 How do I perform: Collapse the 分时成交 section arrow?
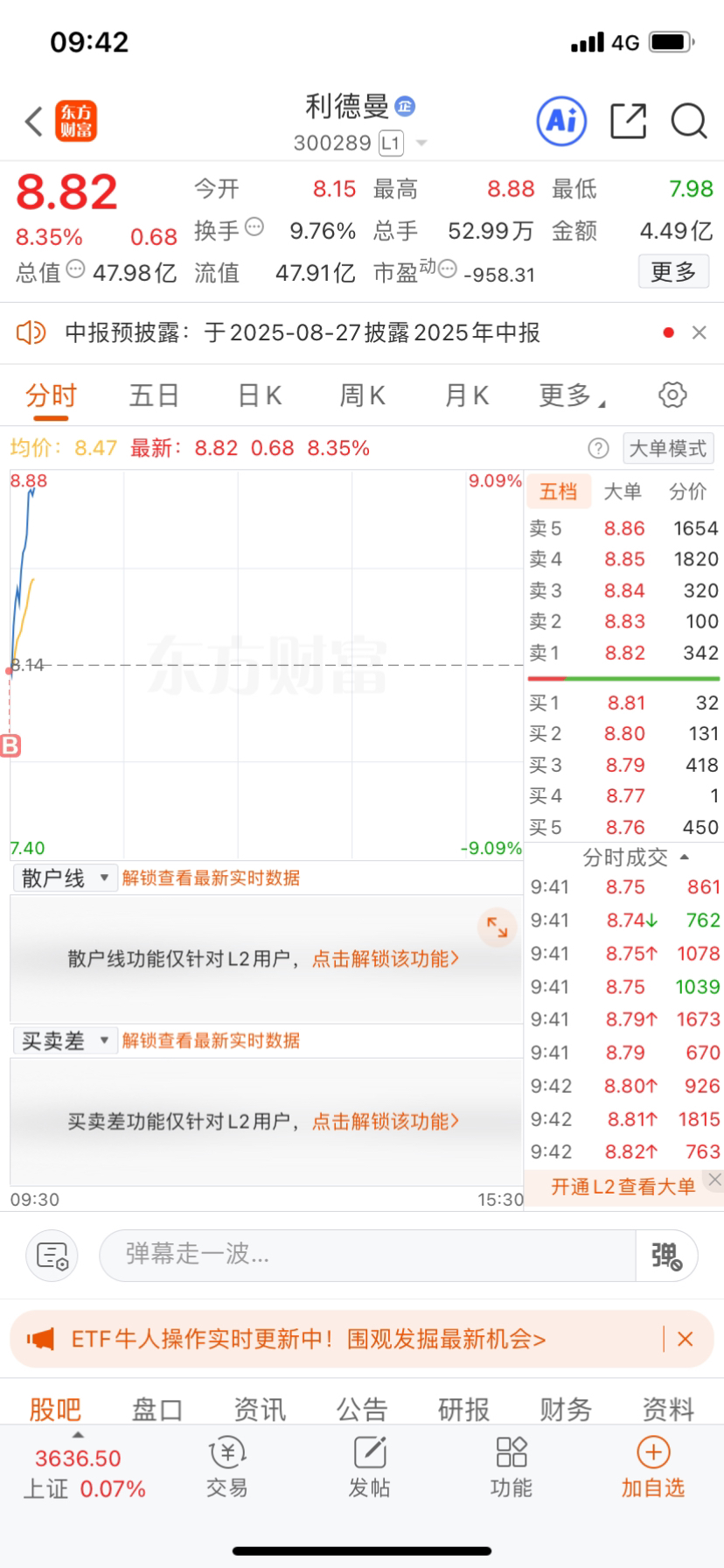pos(685,857)
